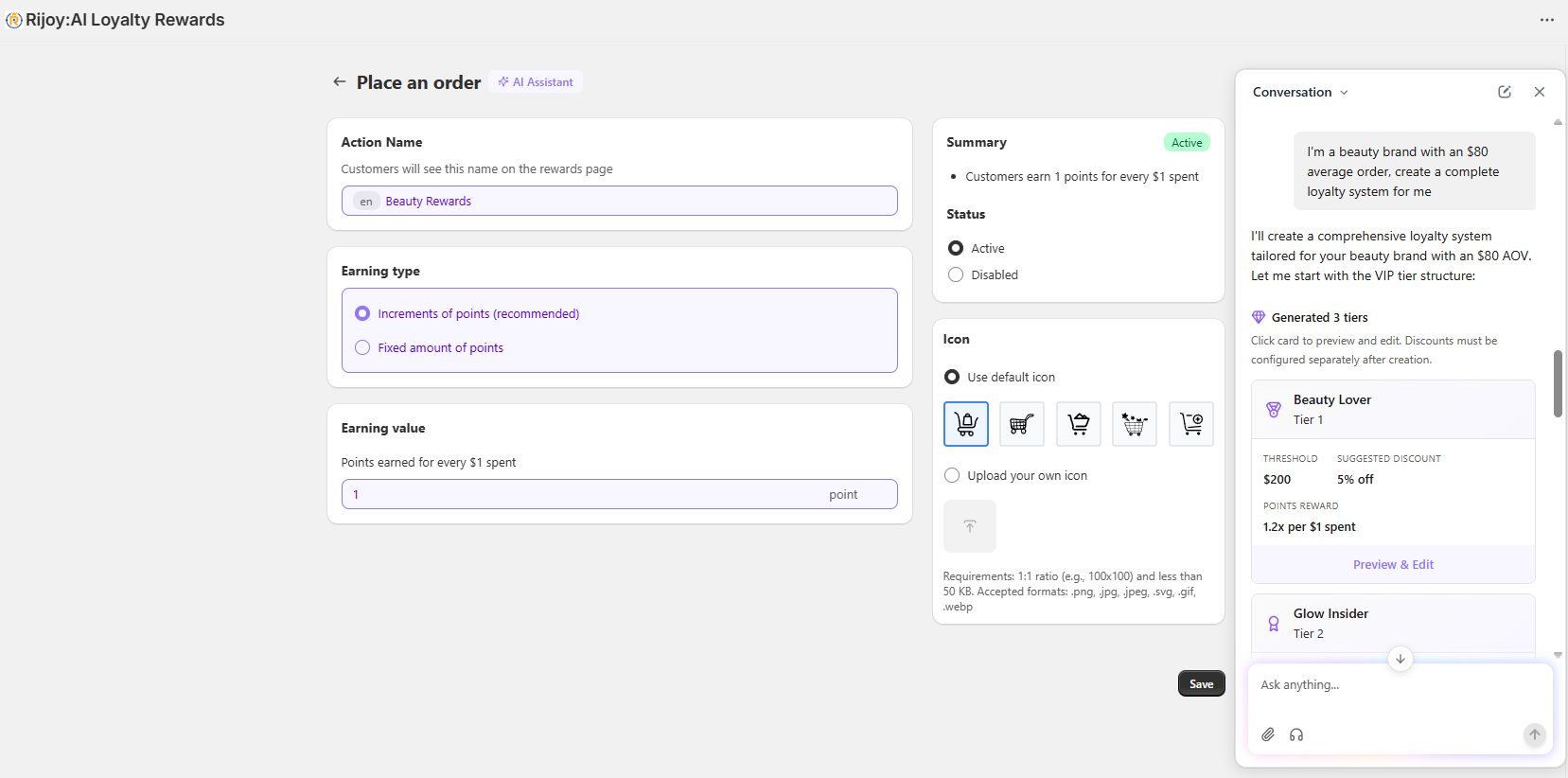
Task: Click the new conversation compose icon
Action: [1505, 92]
